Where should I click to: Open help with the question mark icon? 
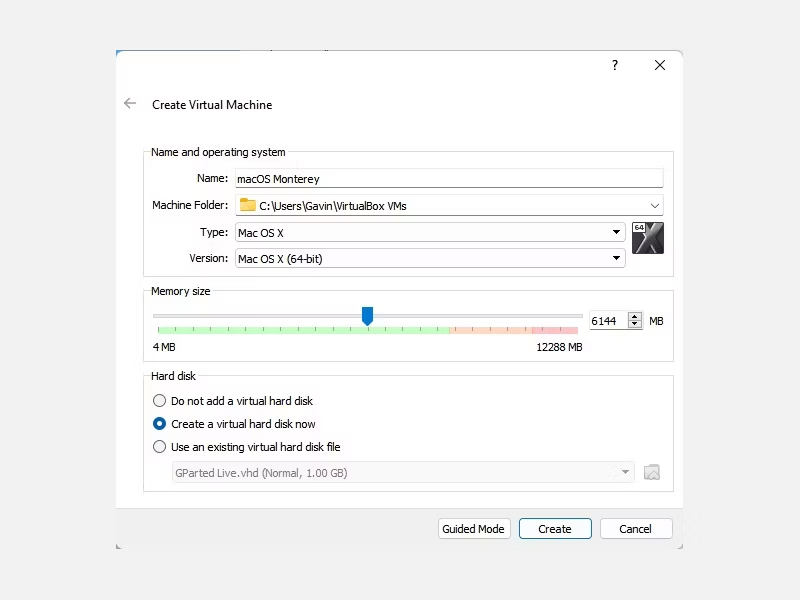pos(614,65)
